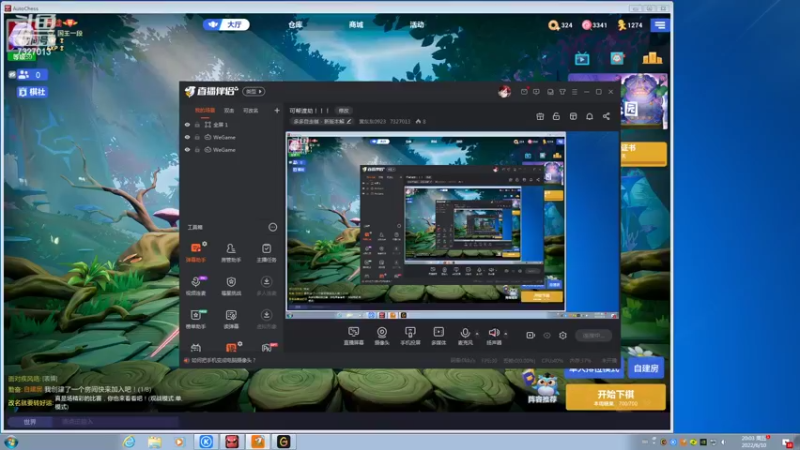The width and height of the screenshot is (800, 450).
Task: Open the shield challenge tool
Action: (x=231, y=286)
